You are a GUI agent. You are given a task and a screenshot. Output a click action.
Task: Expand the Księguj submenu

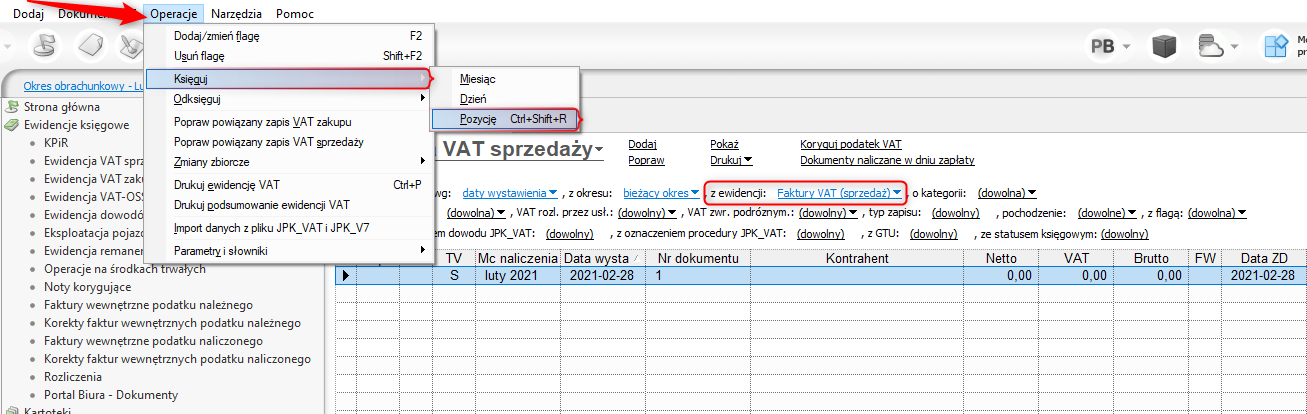tap(288, 77)
